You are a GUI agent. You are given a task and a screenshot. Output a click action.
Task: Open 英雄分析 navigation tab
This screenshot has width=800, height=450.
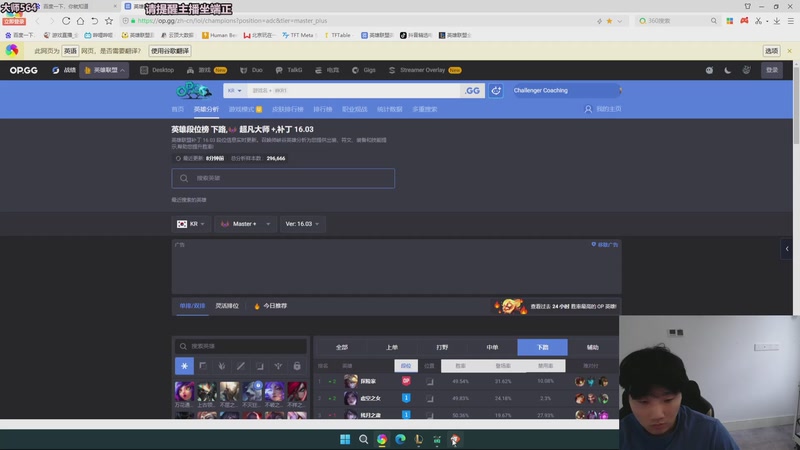tap(206, 109)
